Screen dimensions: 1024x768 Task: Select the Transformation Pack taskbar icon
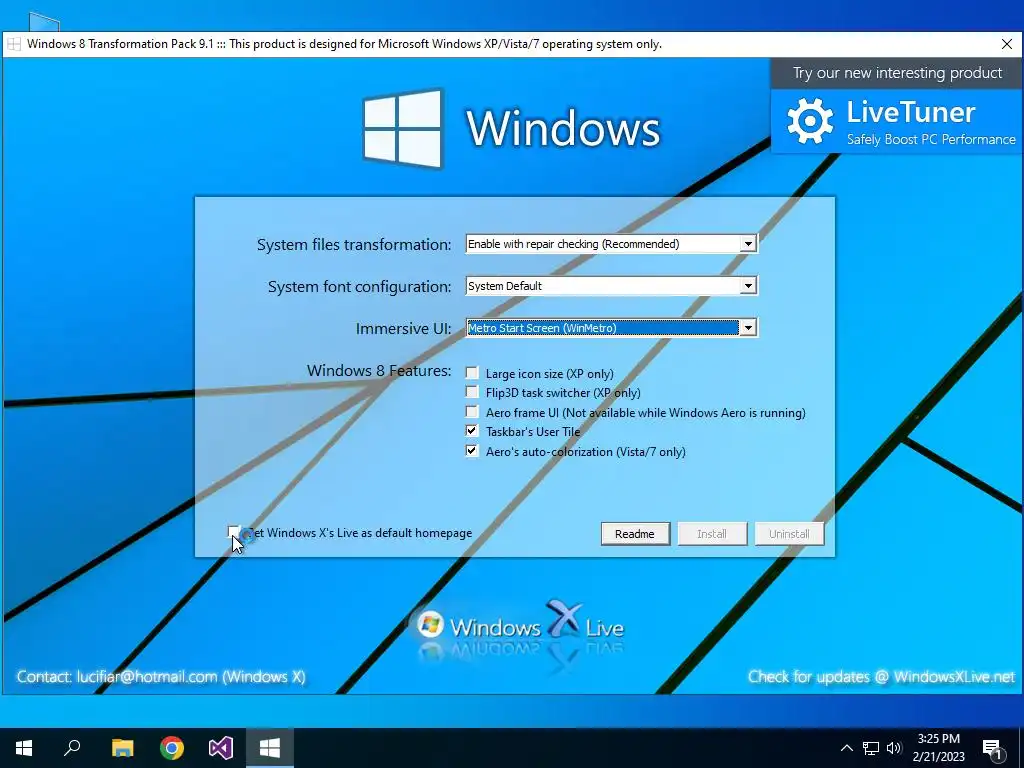[x=270, y=748]
